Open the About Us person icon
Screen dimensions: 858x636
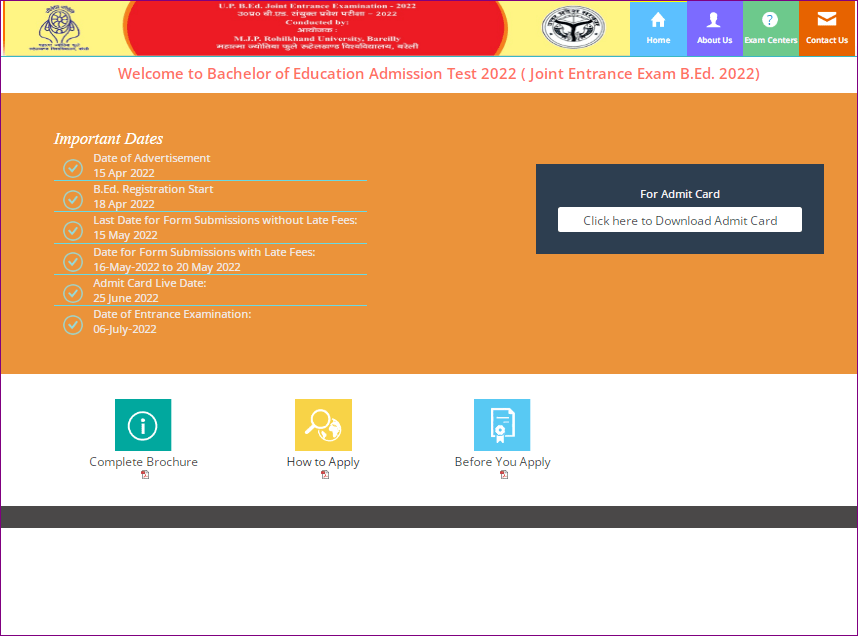tap(714, 19)
